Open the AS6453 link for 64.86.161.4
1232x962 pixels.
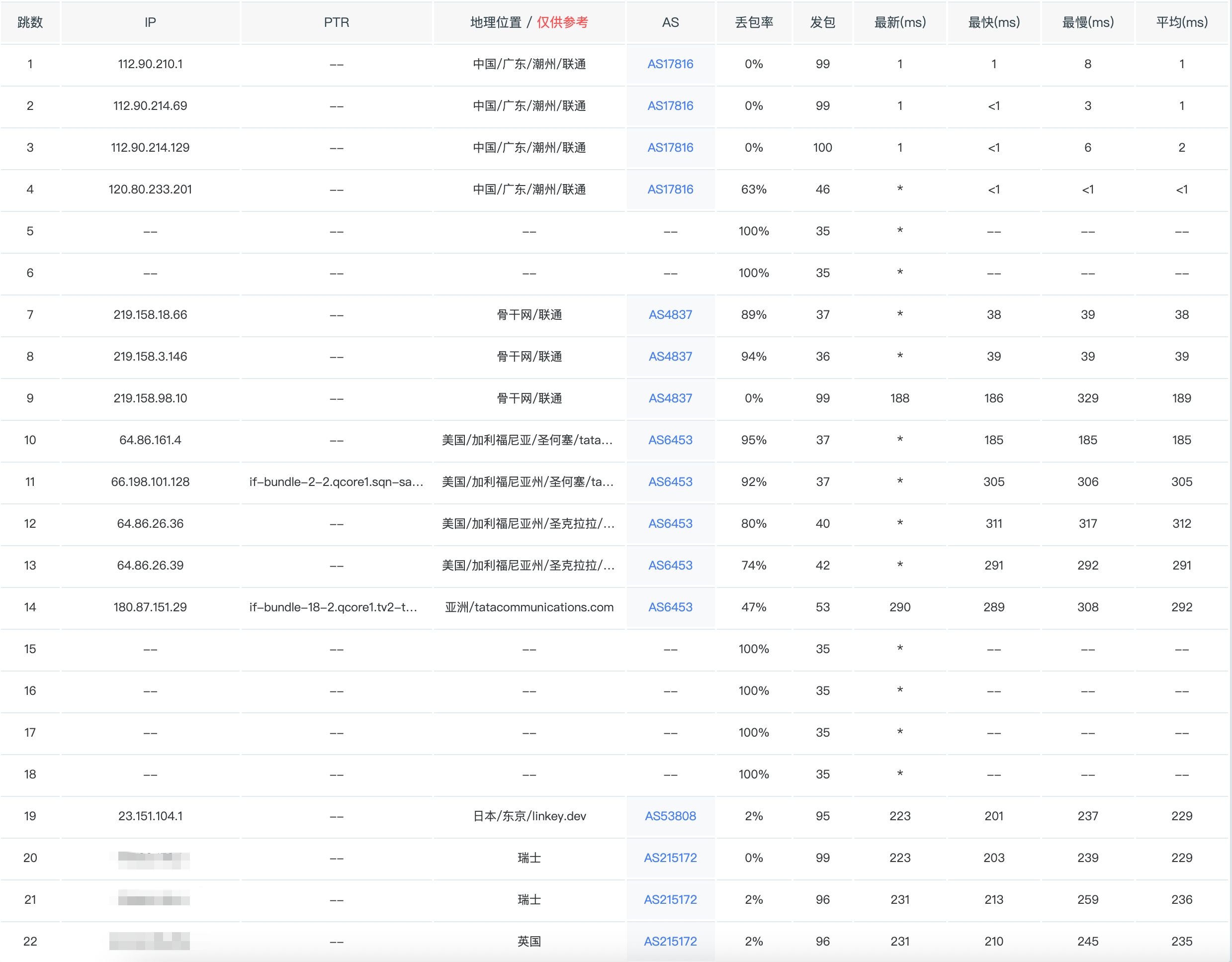670,440
